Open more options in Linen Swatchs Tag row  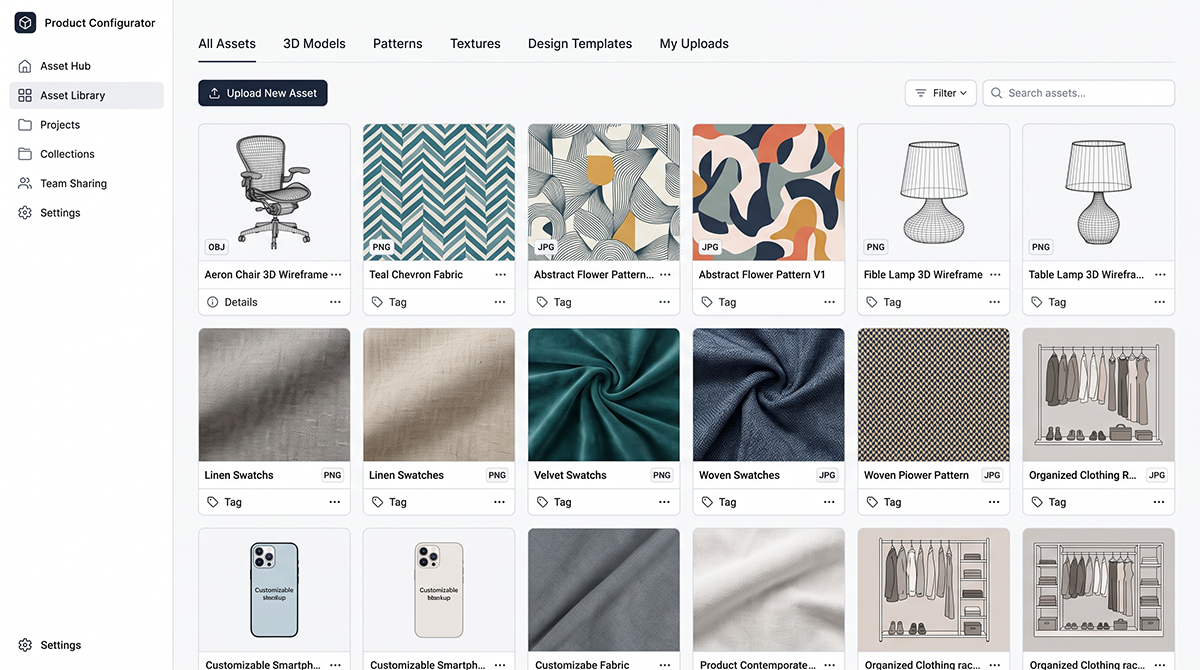(x=336, y=502)
